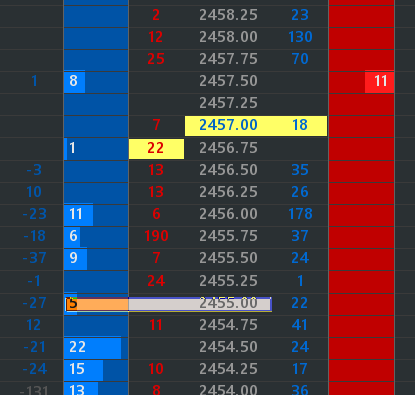
Task: Select the price cell 2455.75
Action: coord(228,236)
